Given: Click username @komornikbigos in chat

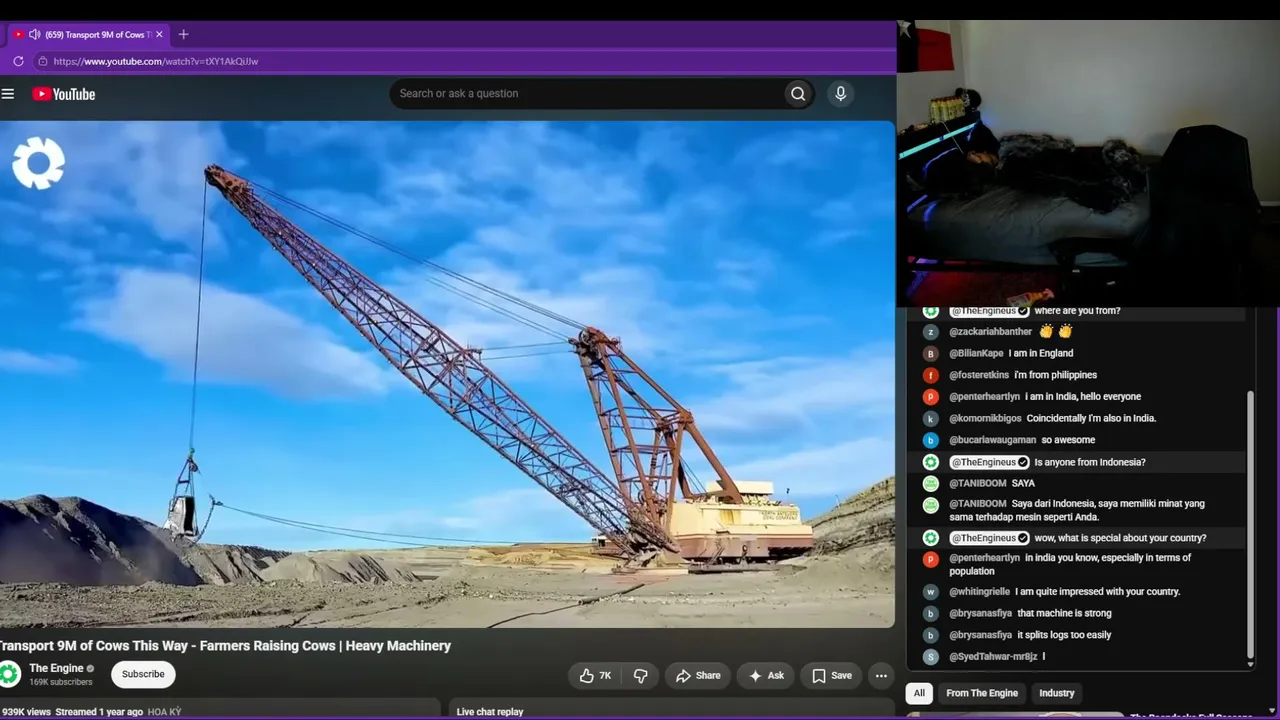Looking at the screenshot, I should [x=985, y=418].
